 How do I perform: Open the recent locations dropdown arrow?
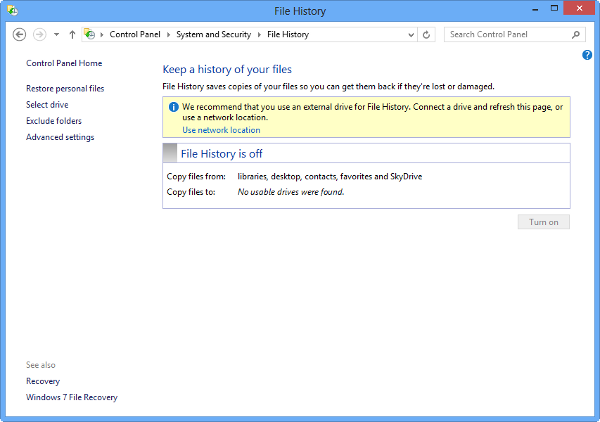[x=56, y=34]
